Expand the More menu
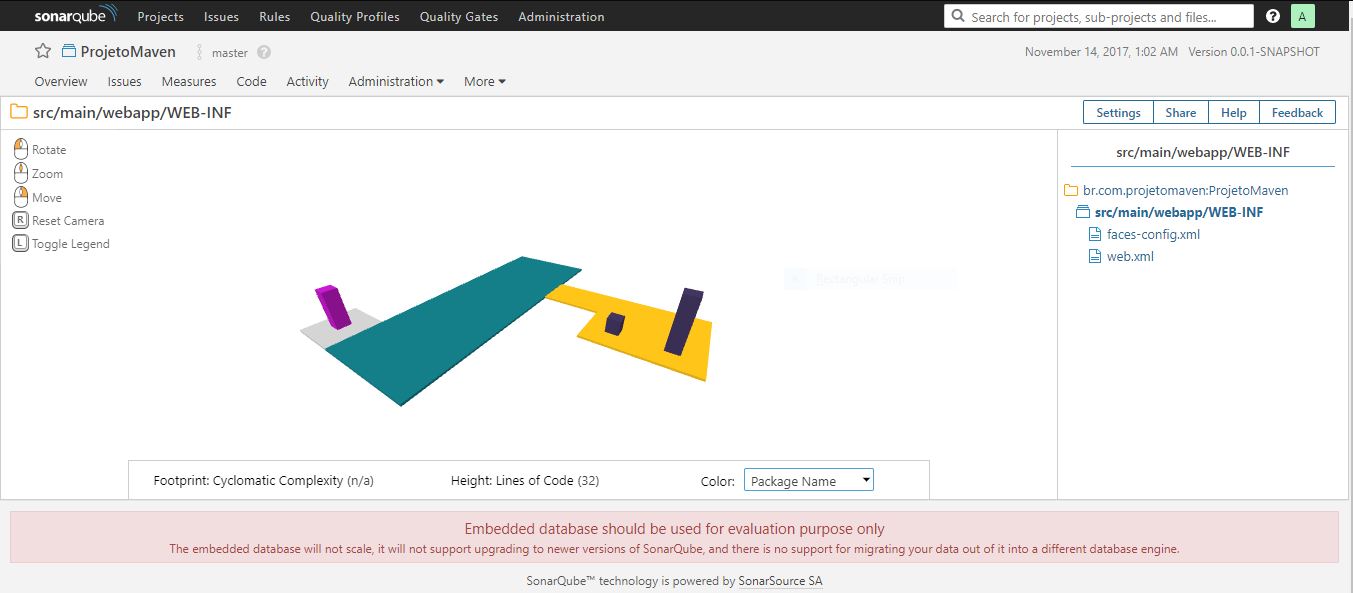Viewport: 1353px width, 593px height. pyautogui.click(x=485, y=81)
